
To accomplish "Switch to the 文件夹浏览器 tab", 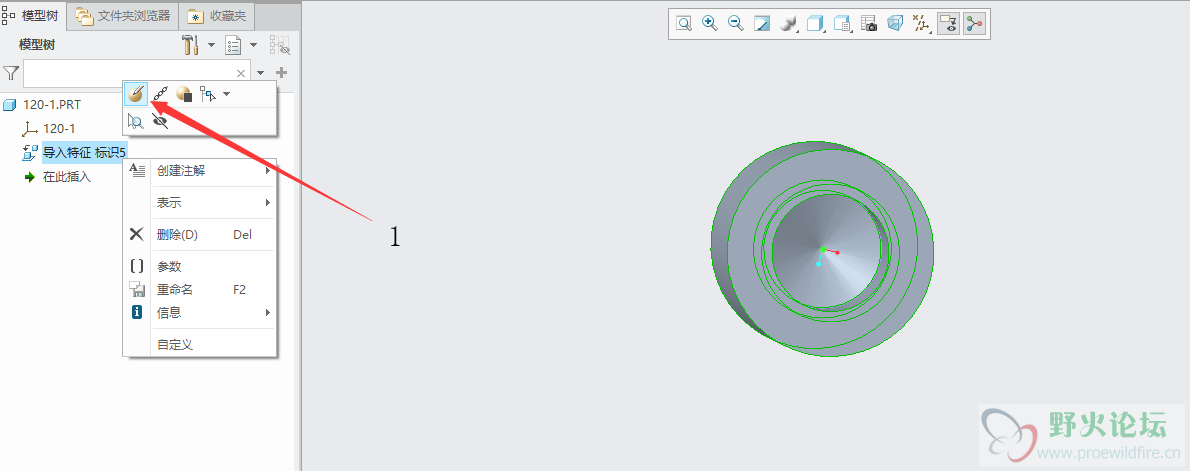I will [x=124, y=16].
